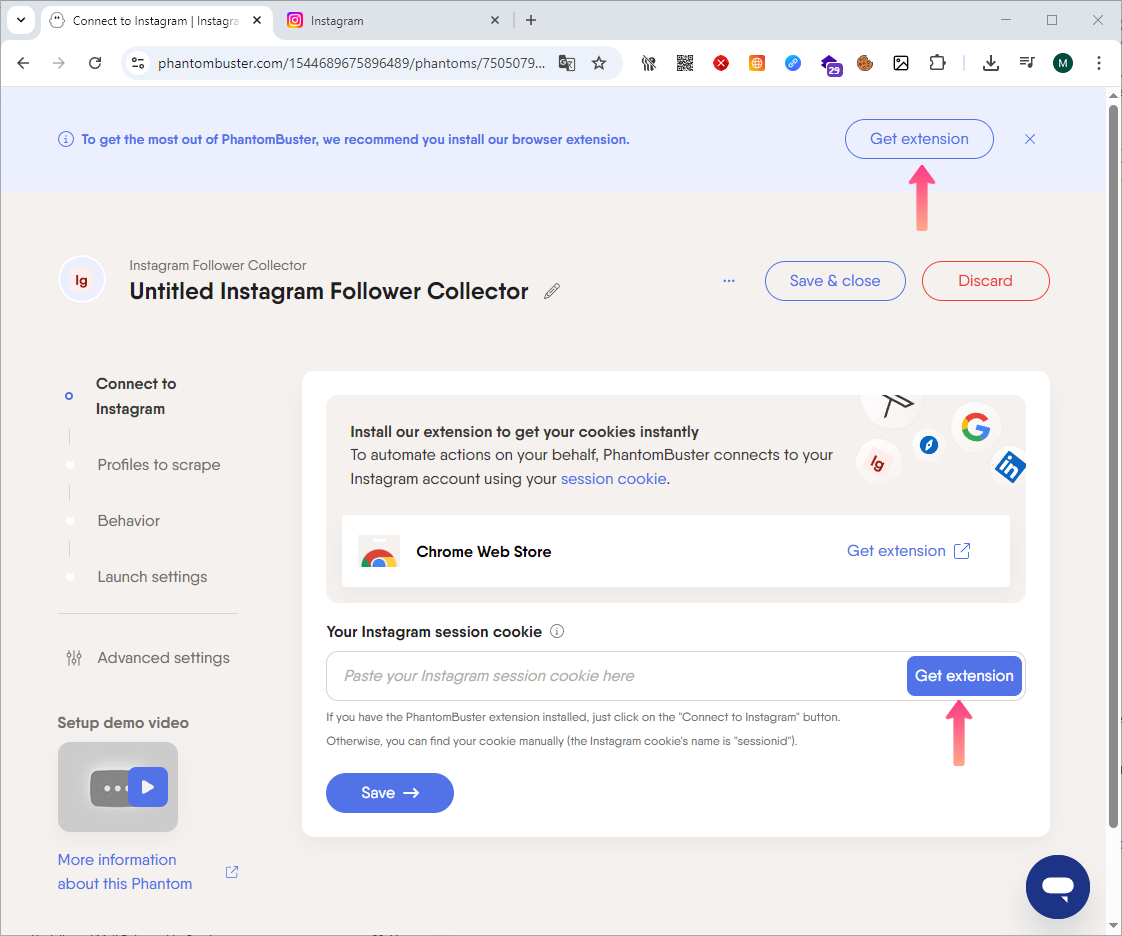Open the Chrome three-dot menu
The image size is (1122, 936).
point(1098,63)
